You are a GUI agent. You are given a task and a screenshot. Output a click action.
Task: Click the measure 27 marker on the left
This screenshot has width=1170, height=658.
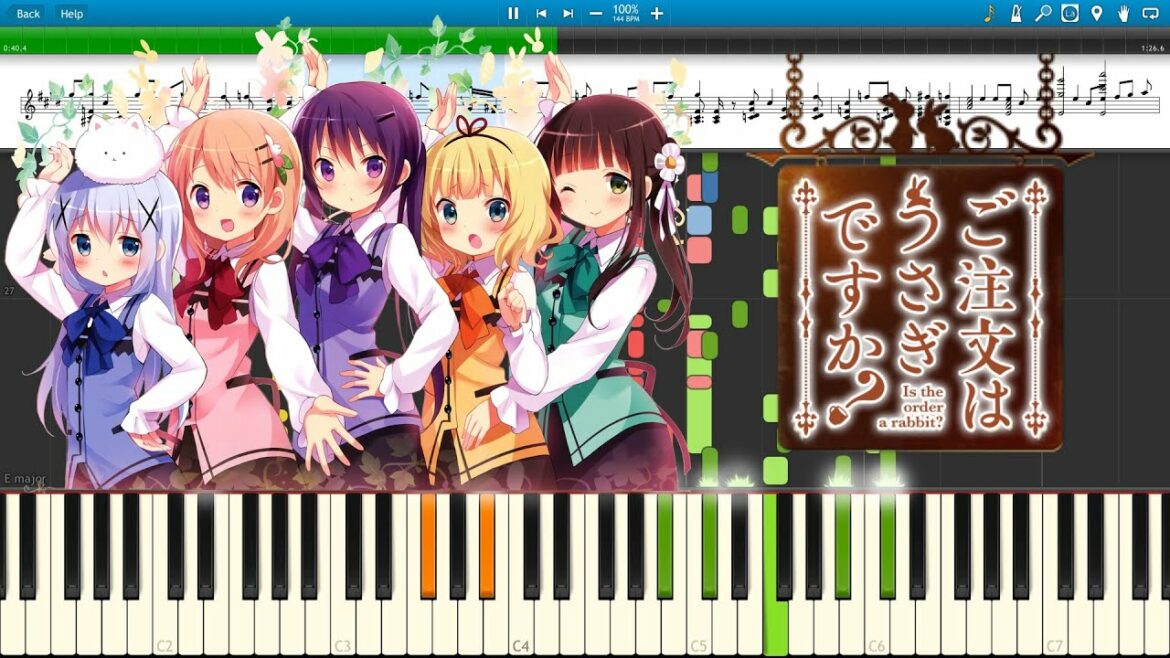9,291
